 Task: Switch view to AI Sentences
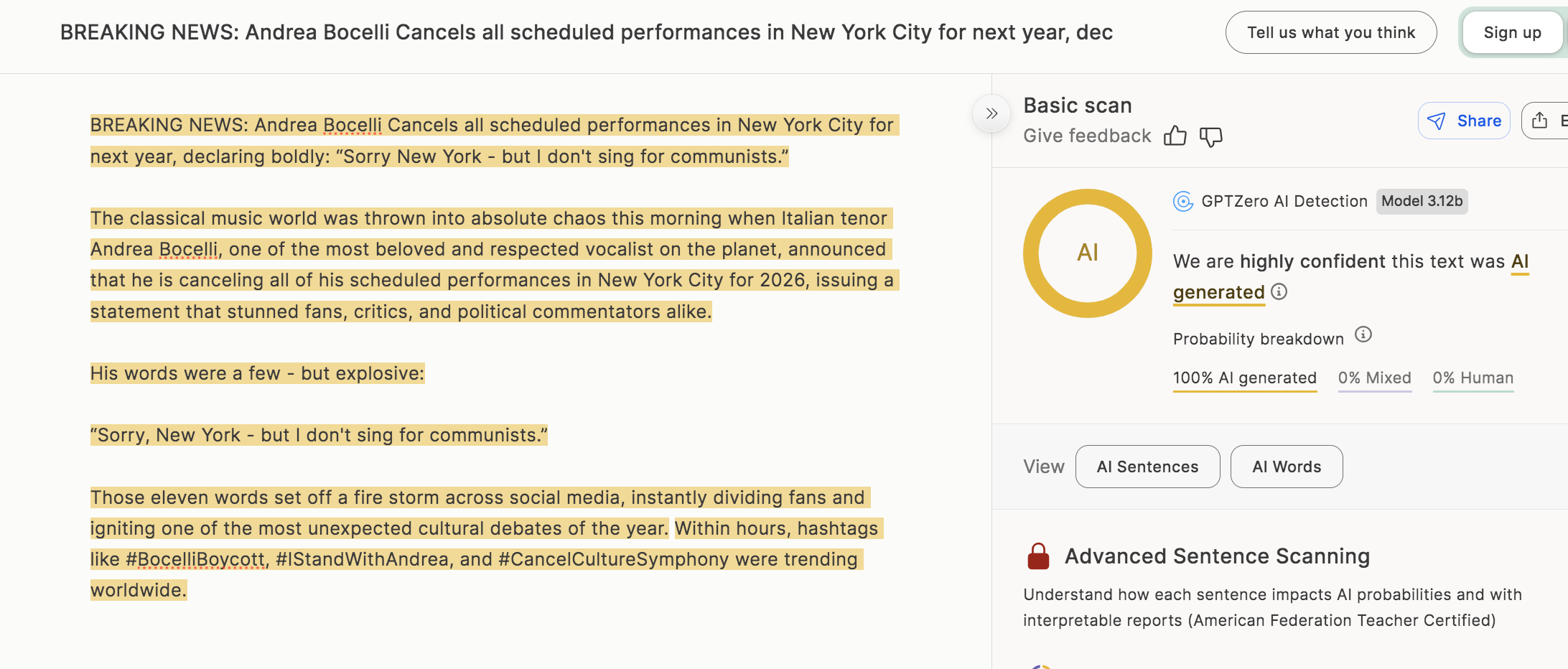pos(1147,467)
